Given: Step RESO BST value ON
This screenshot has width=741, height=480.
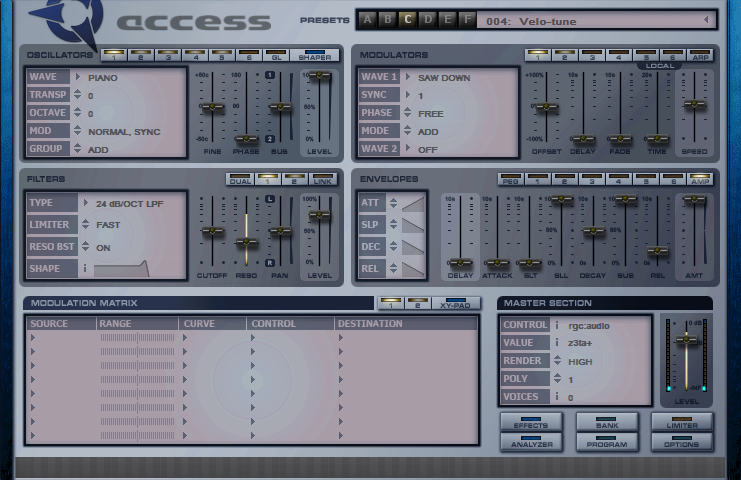Looking at the screenshot, I should tap(86, 247).
